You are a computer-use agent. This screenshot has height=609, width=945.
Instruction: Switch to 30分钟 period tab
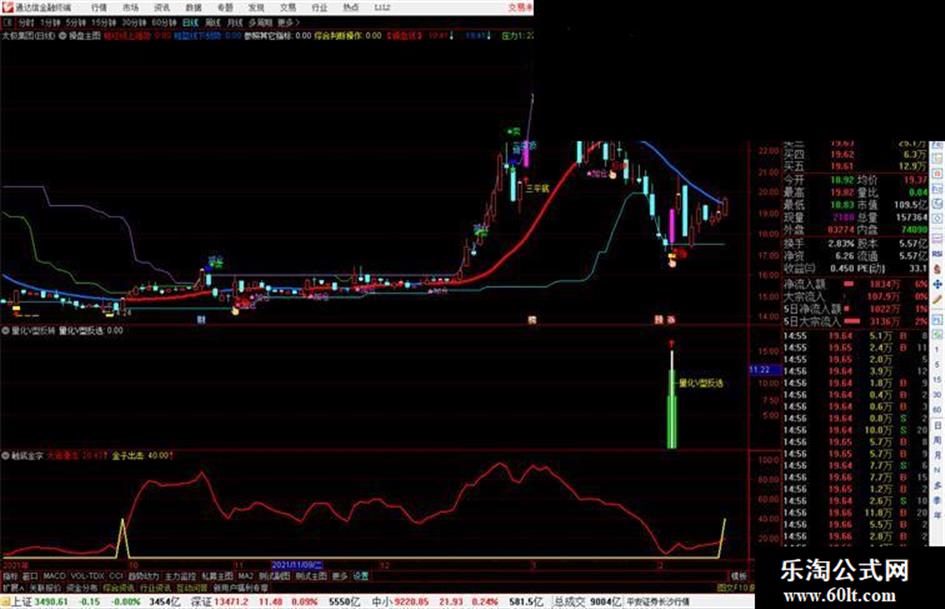pos(134,22)
